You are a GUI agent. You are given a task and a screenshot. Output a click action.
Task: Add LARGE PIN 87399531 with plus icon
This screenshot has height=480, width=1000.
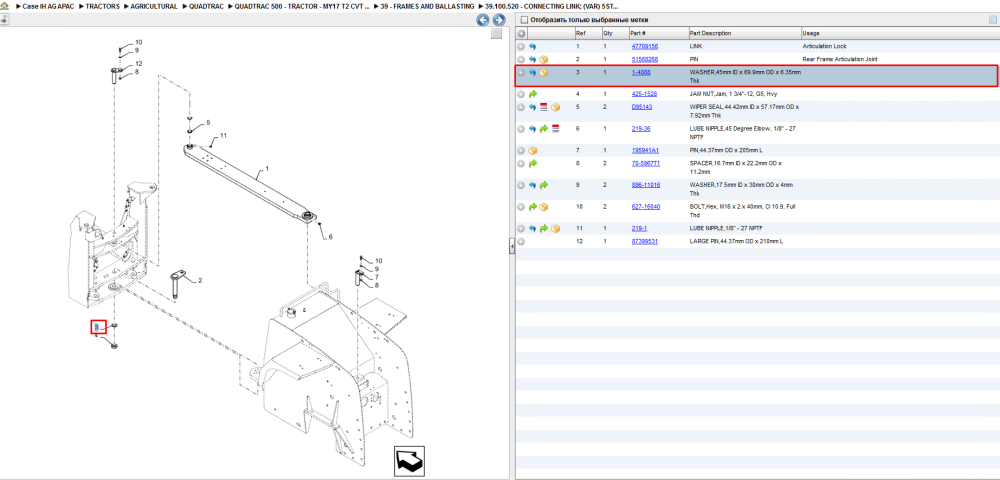click(x=521, y=242)
